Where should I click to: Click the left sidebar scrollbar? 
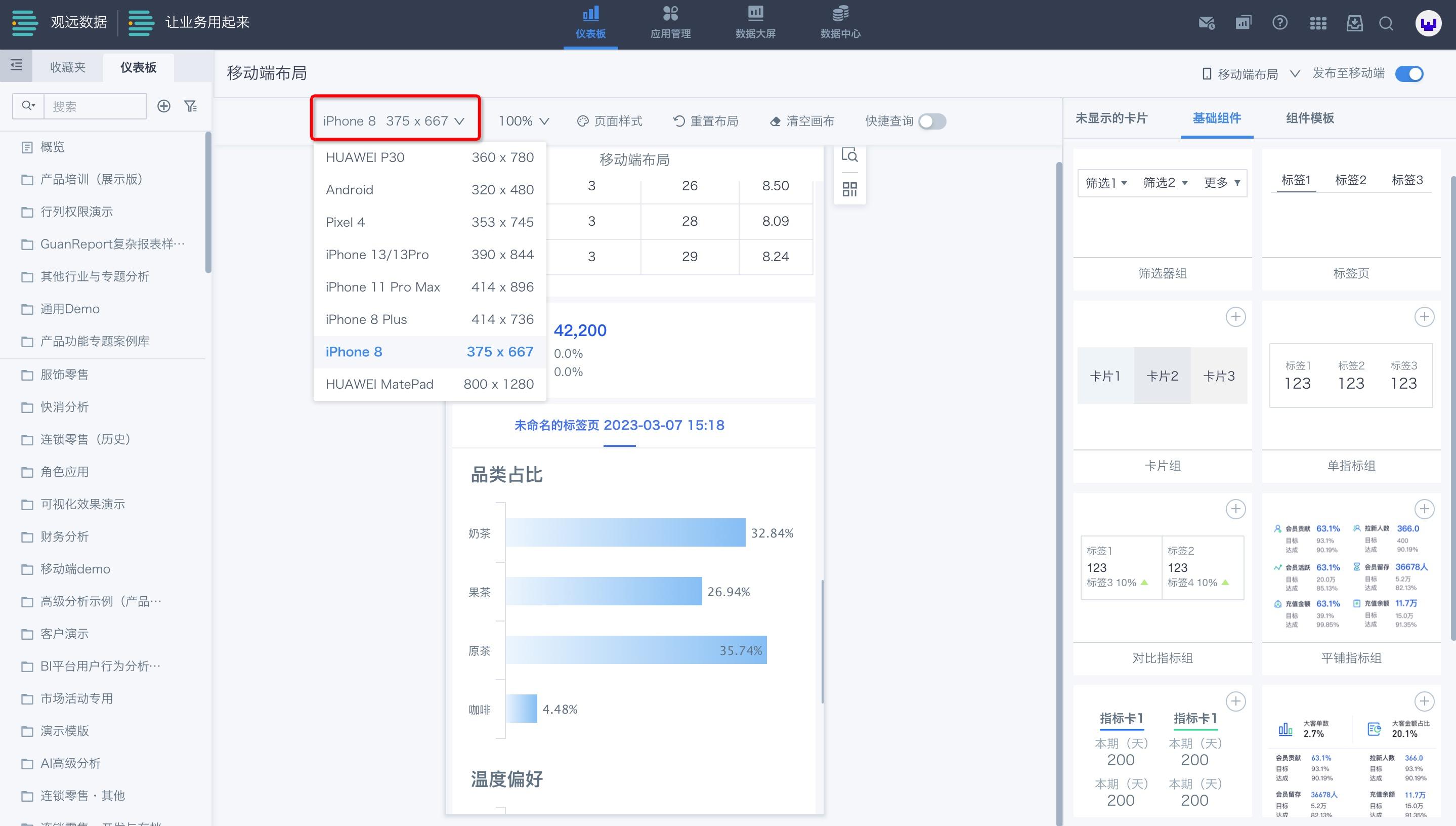click(208, 202)
